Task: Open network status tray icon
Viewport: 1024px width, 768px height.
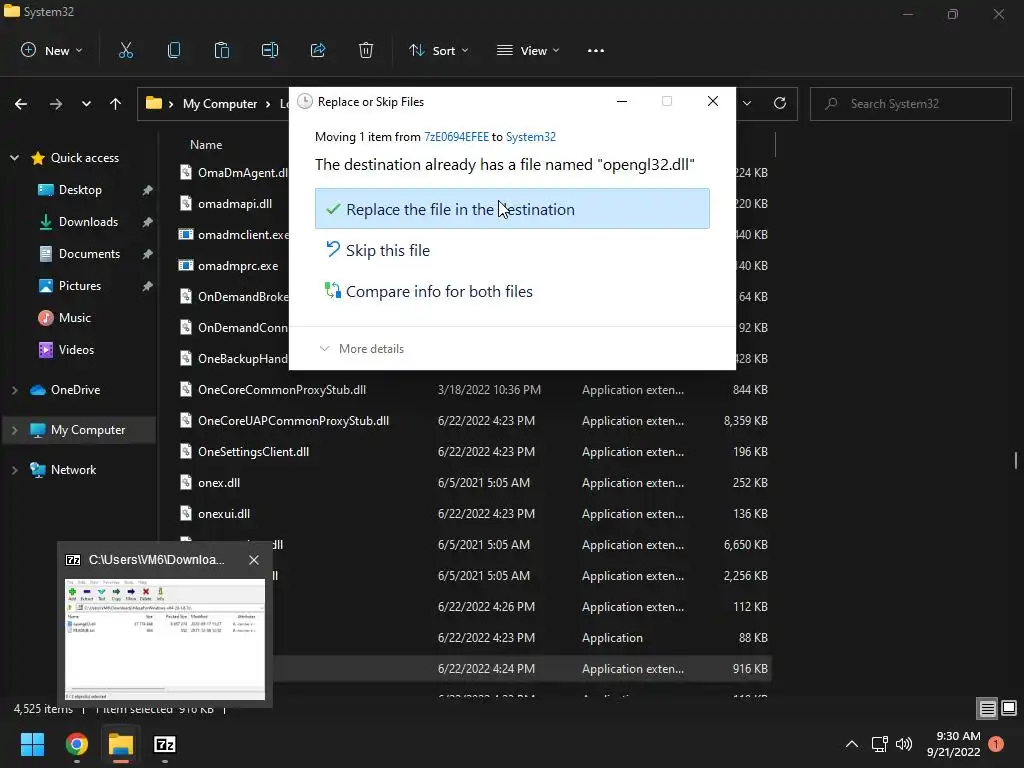Action: [x=880, y=744]
